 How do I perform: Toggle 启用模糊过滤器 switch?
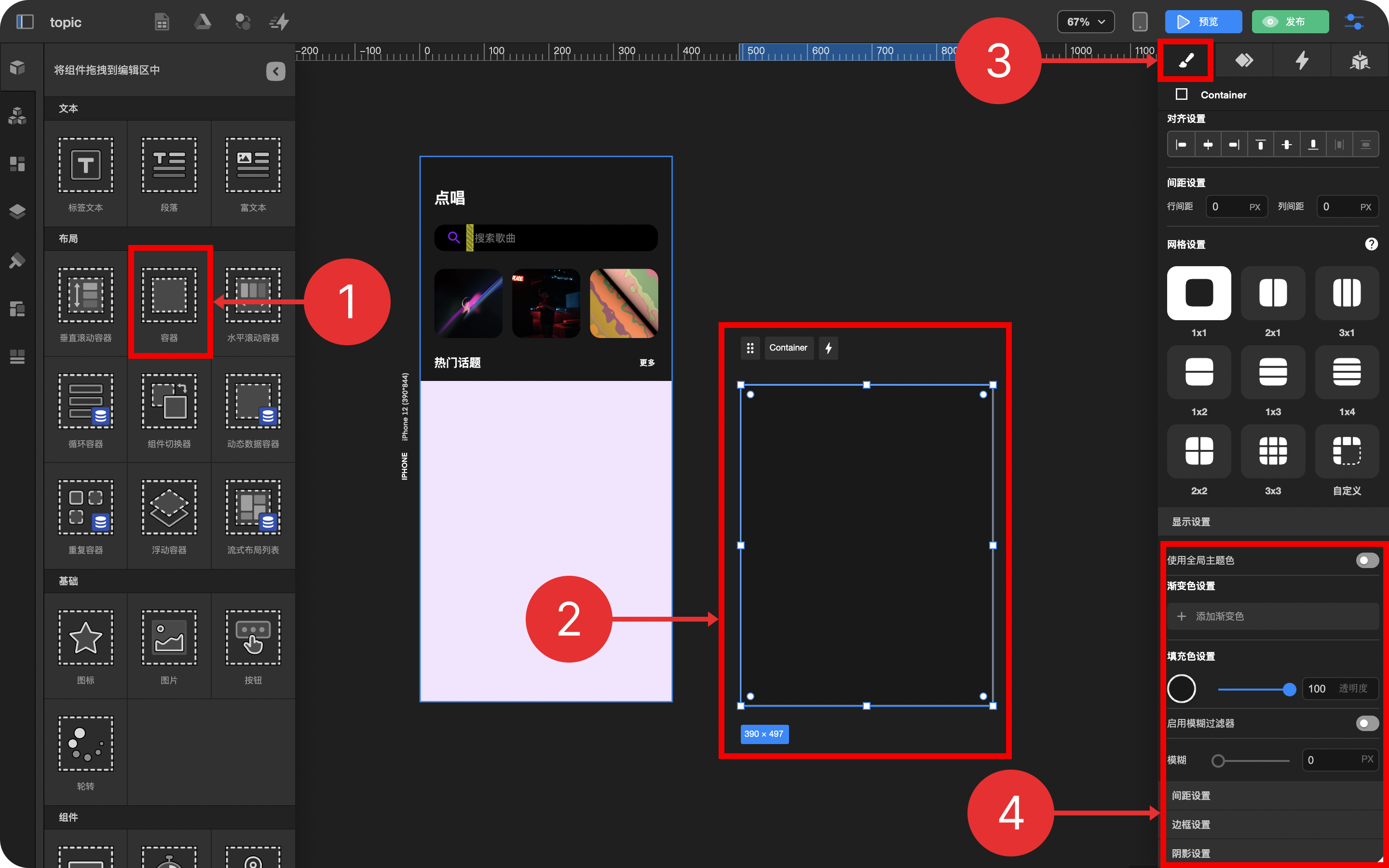(x=1367, y=723)
